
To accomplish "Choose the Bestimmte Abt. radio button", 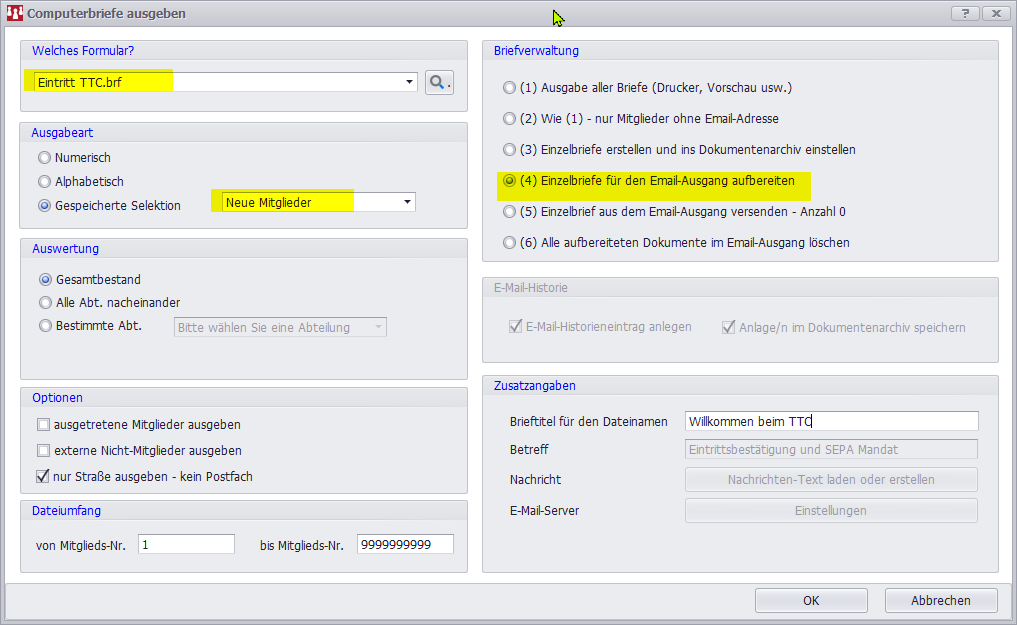I will coord(45,326).
